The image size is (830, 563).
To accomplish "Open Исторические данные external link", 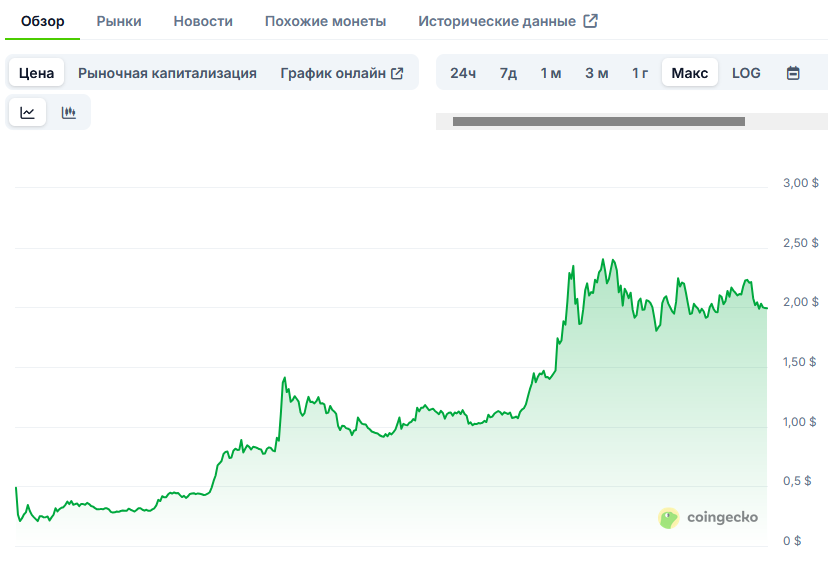I will [508, 21].
